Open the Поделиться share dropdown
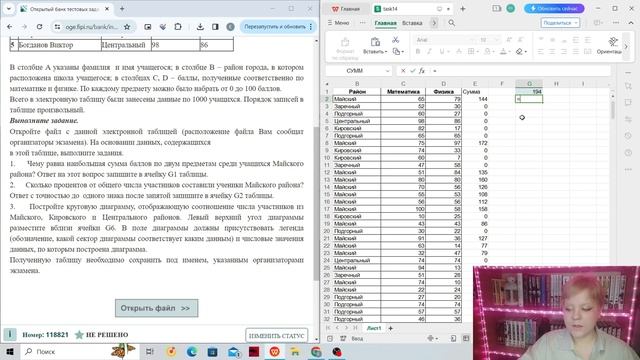Screen dimensions: 640x360 (x=560, y=23)
